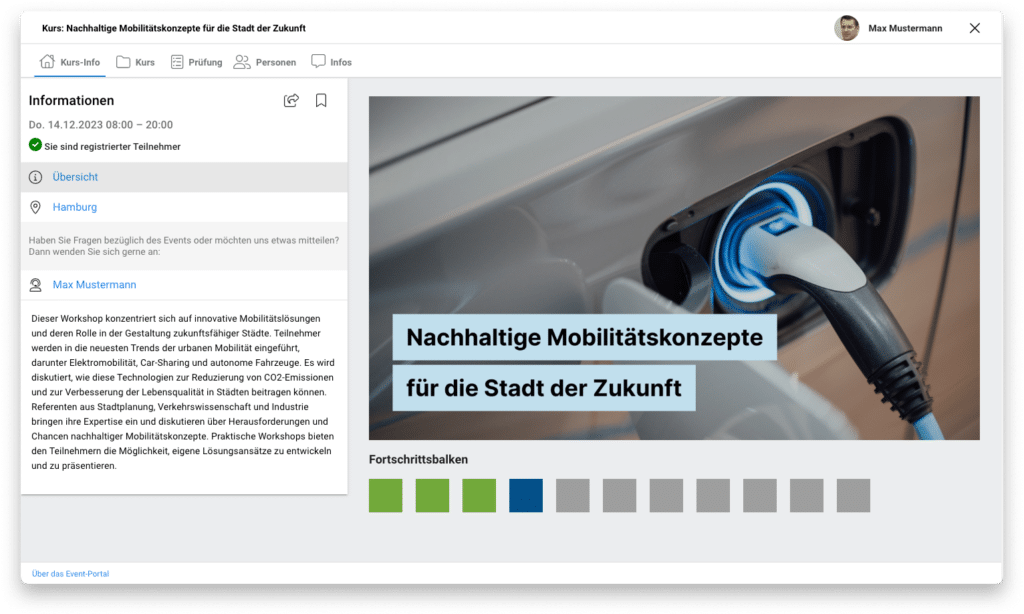Click the location pin icon beside Hamburg
Screen dimensions: 1024x614
coord(35,207)
